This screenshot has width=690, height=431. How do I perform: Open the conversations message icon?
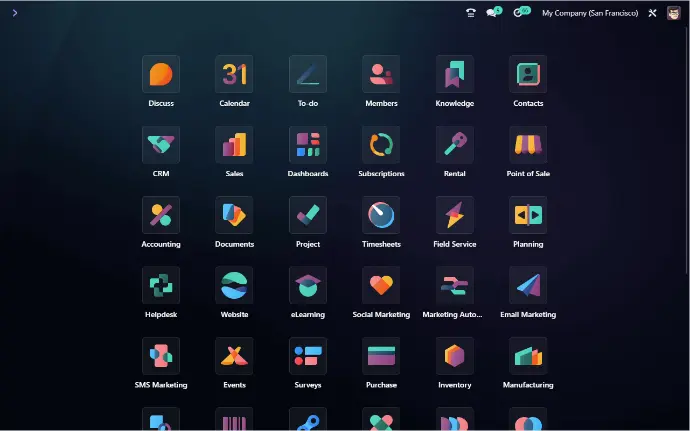point(493,12)
